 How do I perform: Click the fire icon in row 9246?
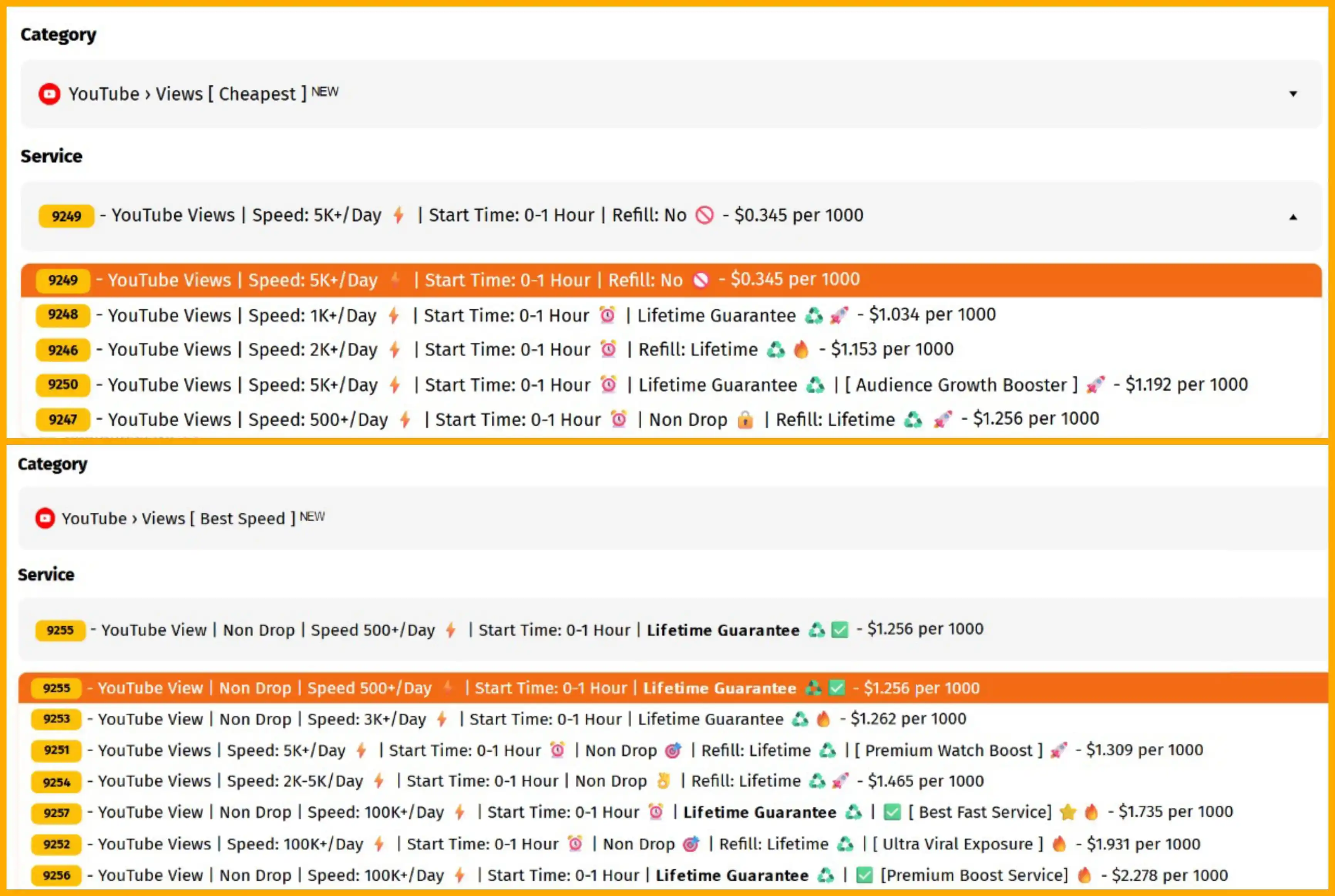click(x=802, y=349)
